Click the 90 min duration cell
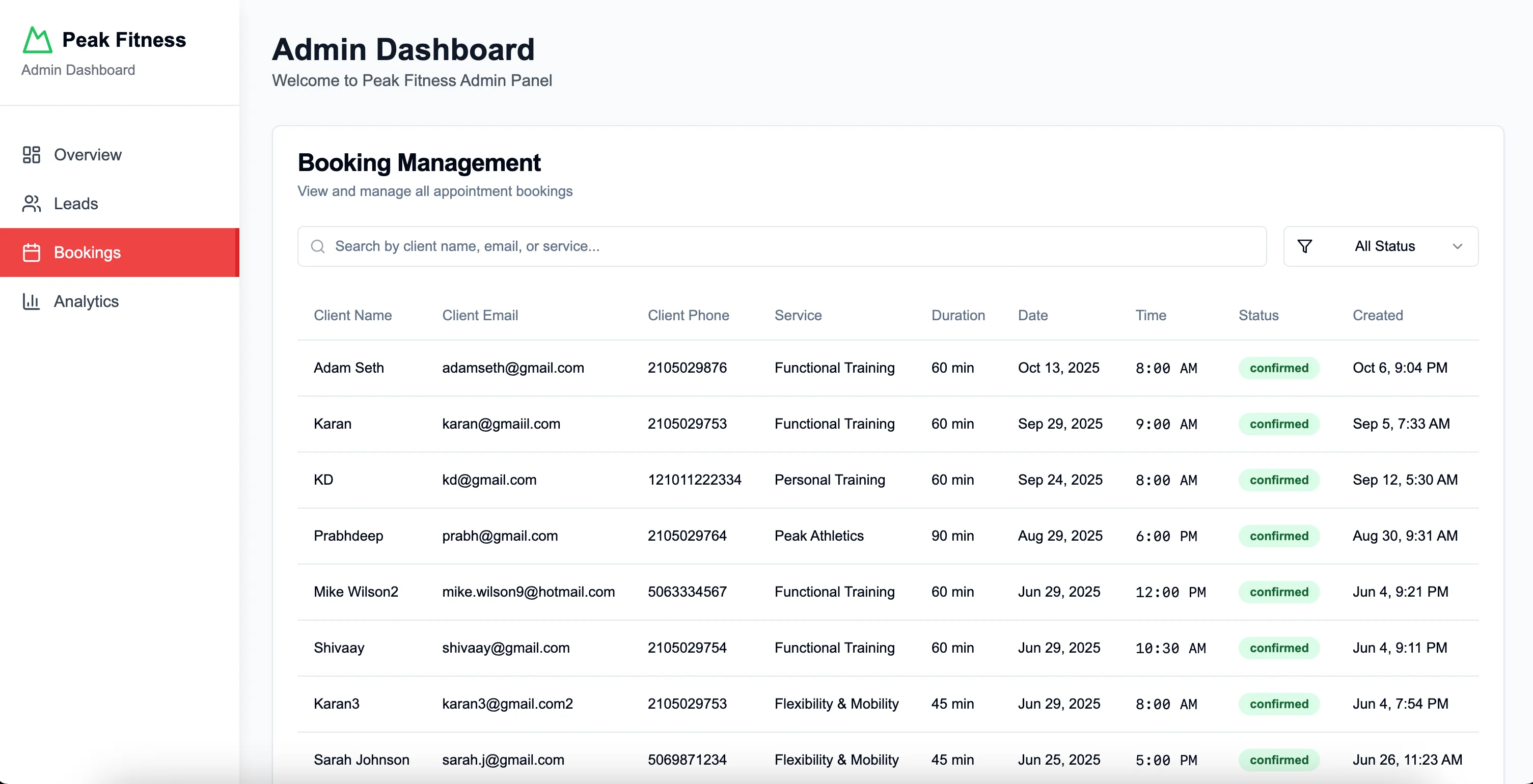1533x784 pixels. [x=952, y=536]
